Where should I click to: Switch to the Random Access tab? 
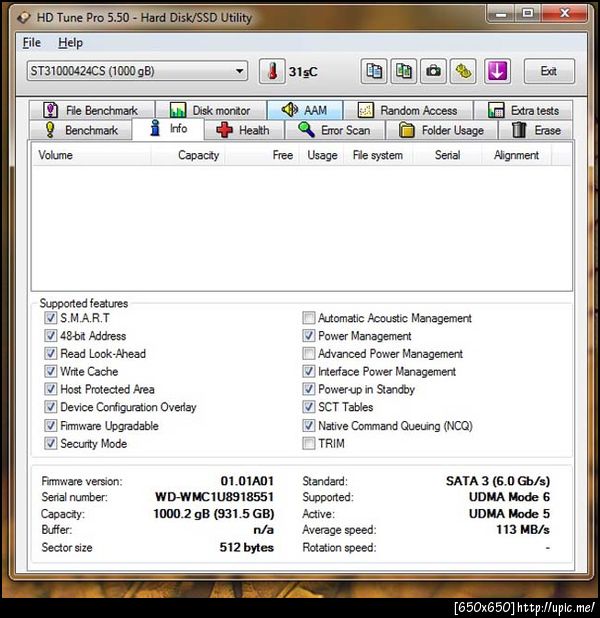408,110
